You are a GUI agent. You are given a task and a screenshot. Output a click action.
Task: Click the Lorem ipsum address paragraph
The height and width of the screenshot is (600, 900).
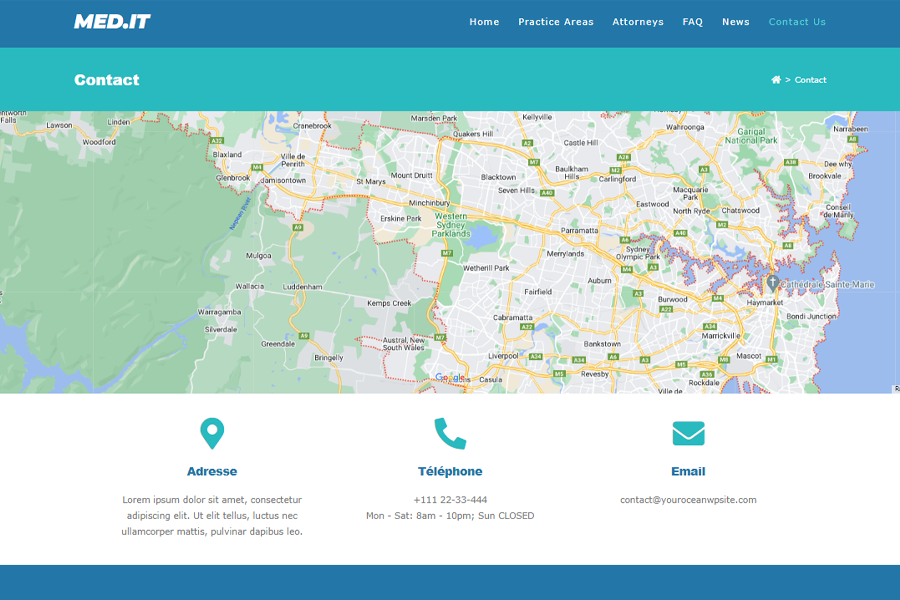[212, 516]
